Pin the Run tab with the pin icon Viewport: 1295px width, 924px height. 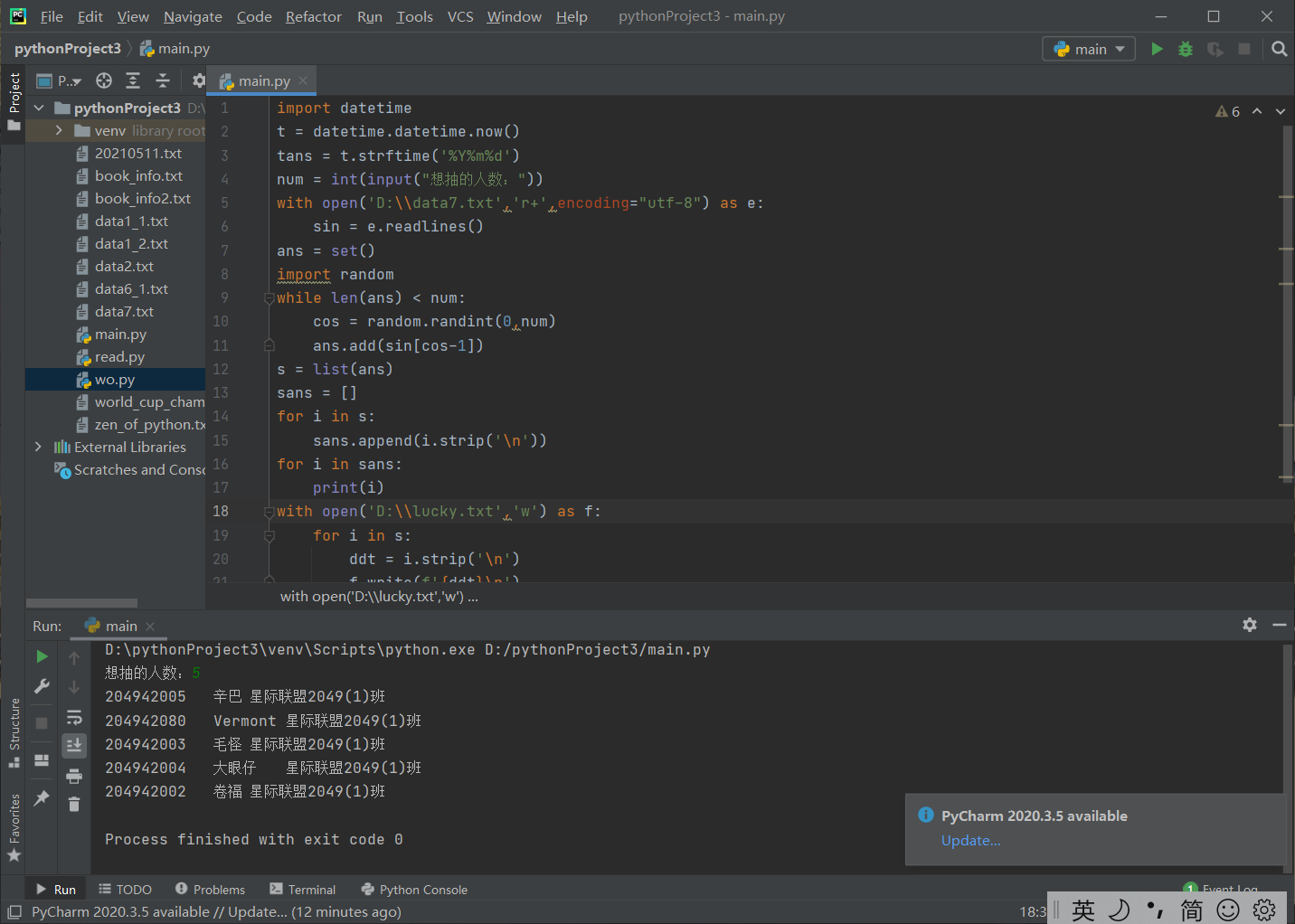(x=42, y=797)
